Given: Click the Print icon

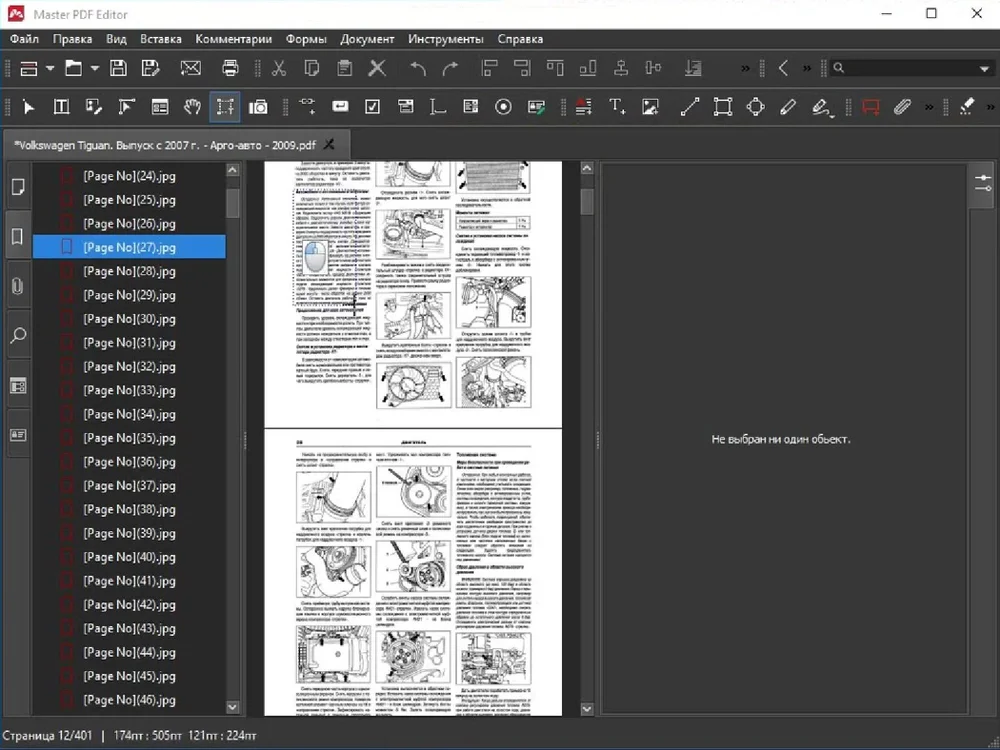Looking at the screenshot, I should tap(230, 68).
